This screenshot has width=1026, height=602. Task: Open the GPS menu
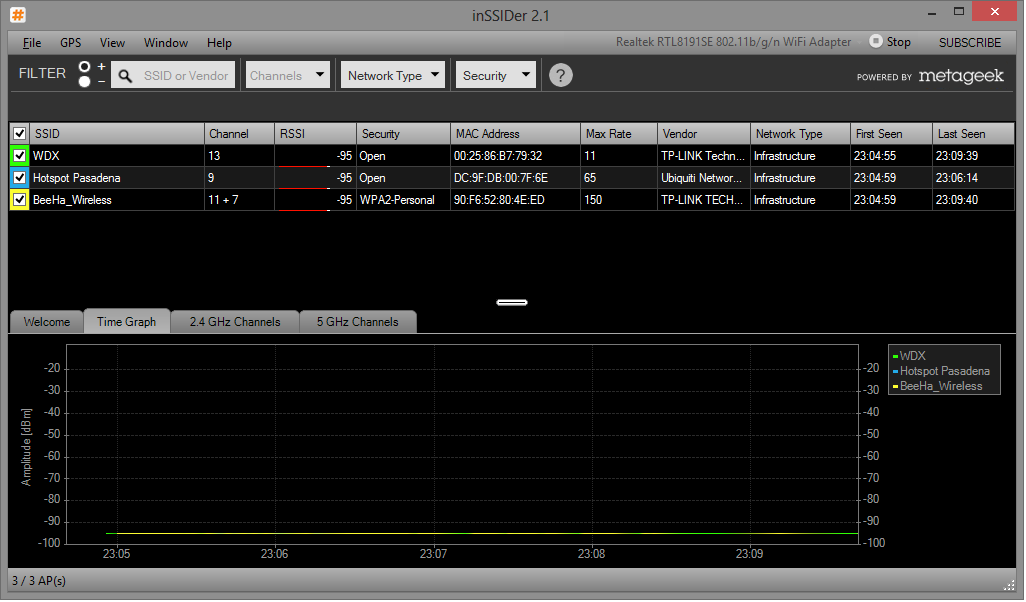(x=71, y=43)
